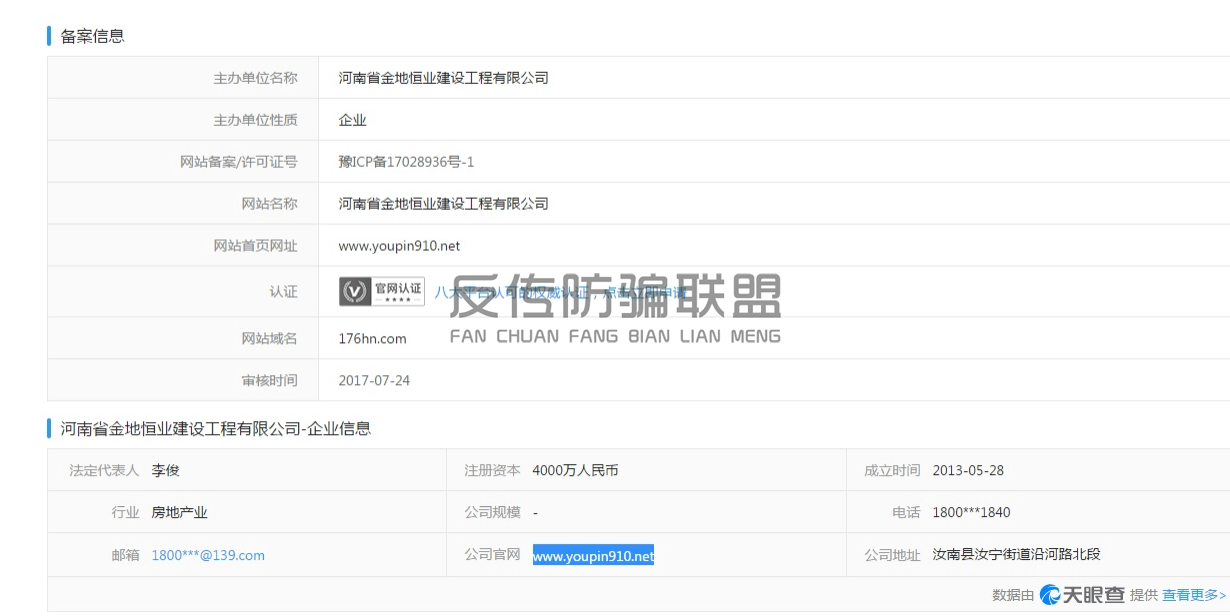
Task: Click the 成立时间 date 2013-05-28
Action: point(968,470)
